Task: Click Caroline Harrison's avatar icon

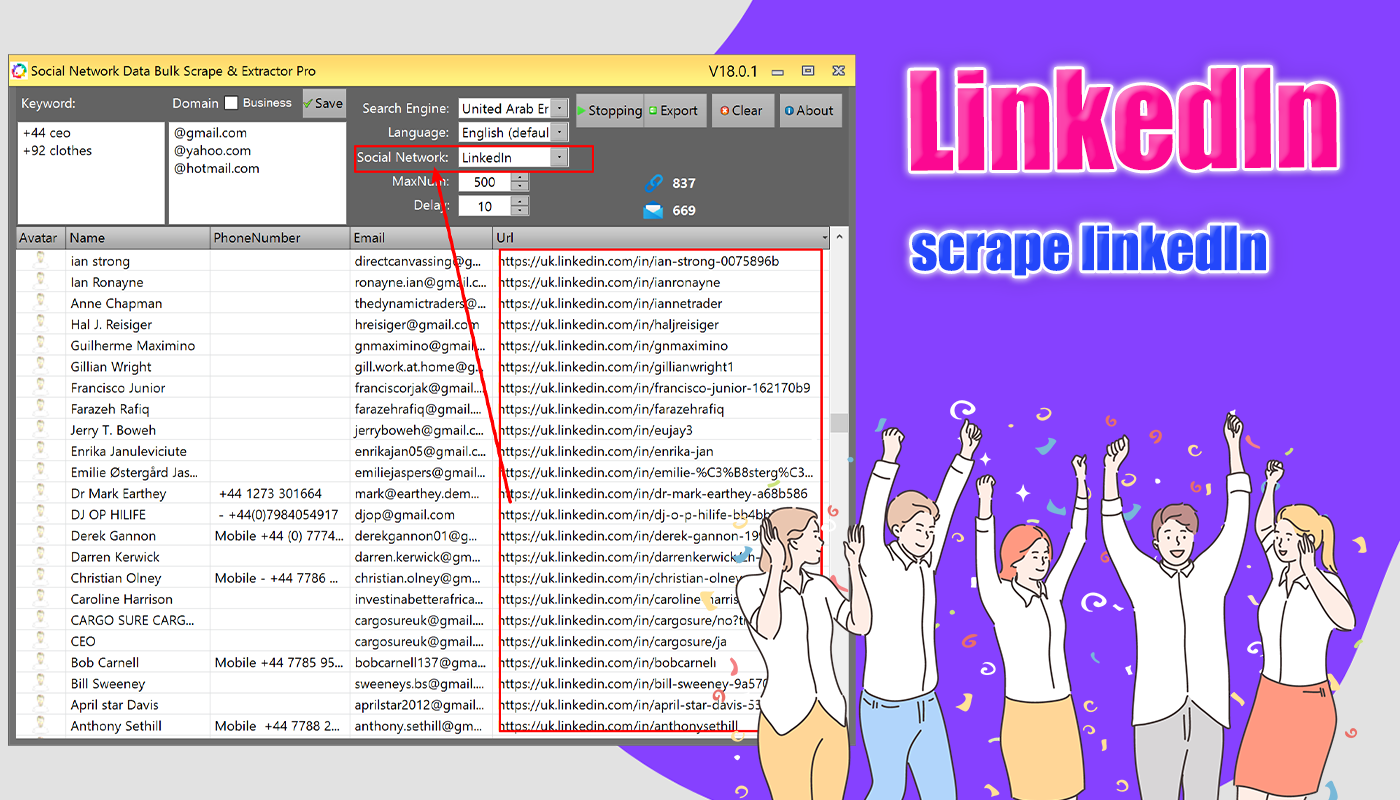Action: point(41,598)
